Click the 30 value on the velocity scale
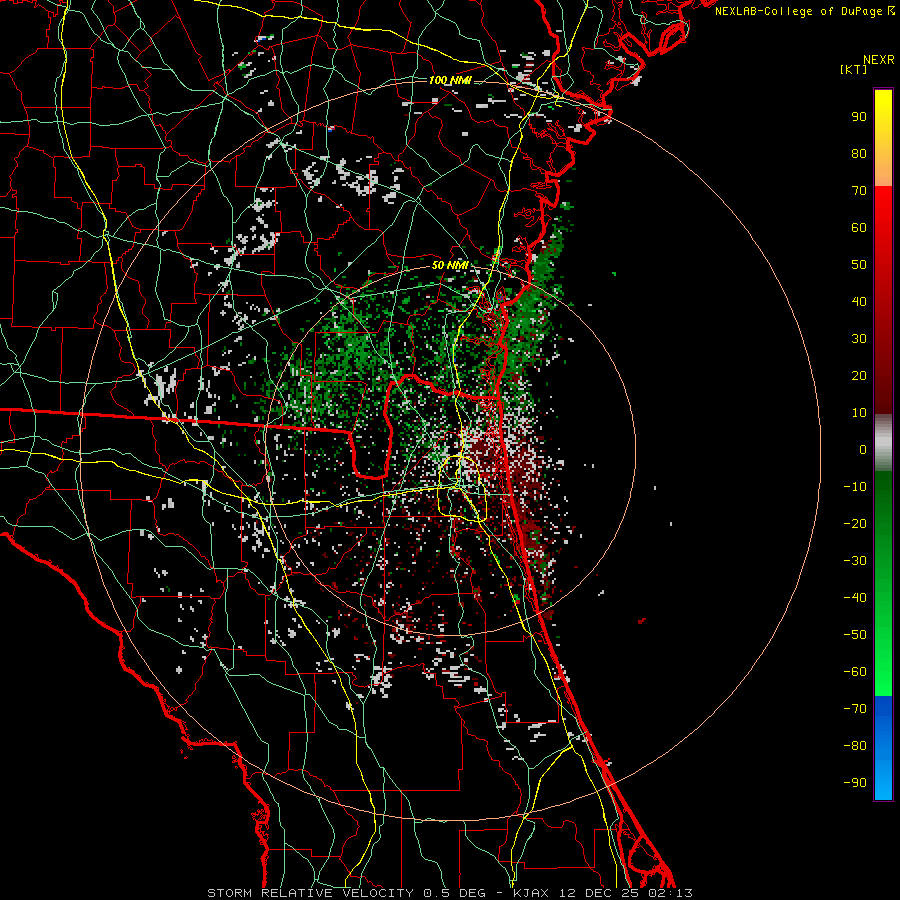The width and height of the screenshot is (900, 900). (x=859, y=339)
